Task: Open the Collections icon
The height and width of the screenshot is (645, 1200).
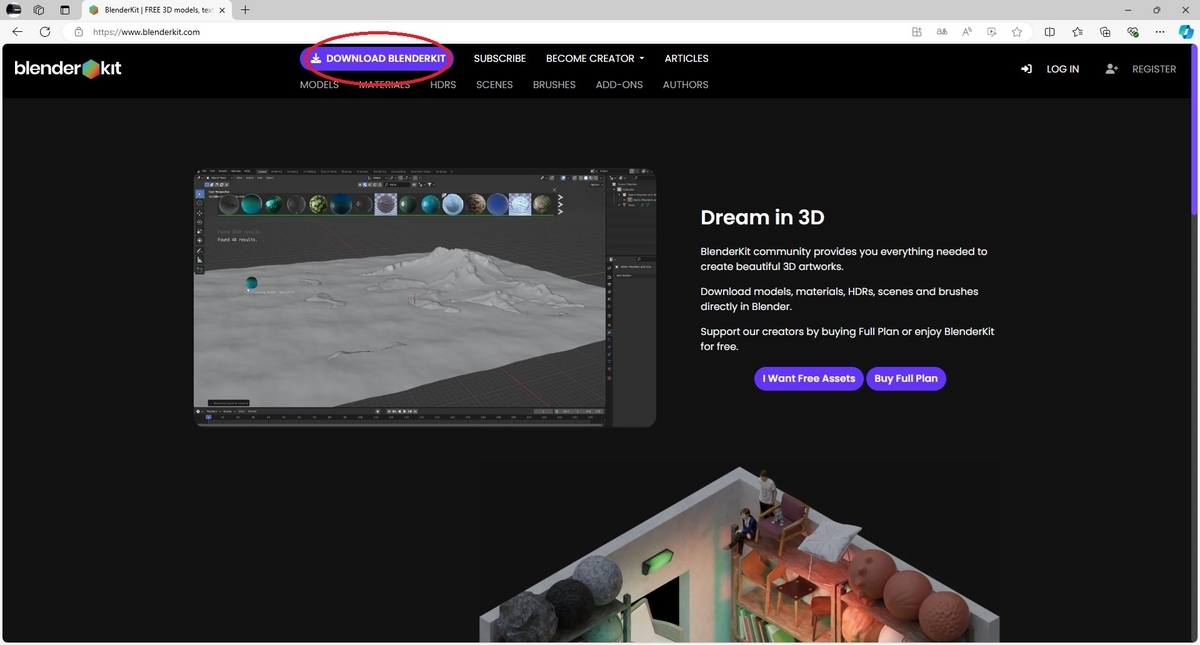Action: 1105,31
